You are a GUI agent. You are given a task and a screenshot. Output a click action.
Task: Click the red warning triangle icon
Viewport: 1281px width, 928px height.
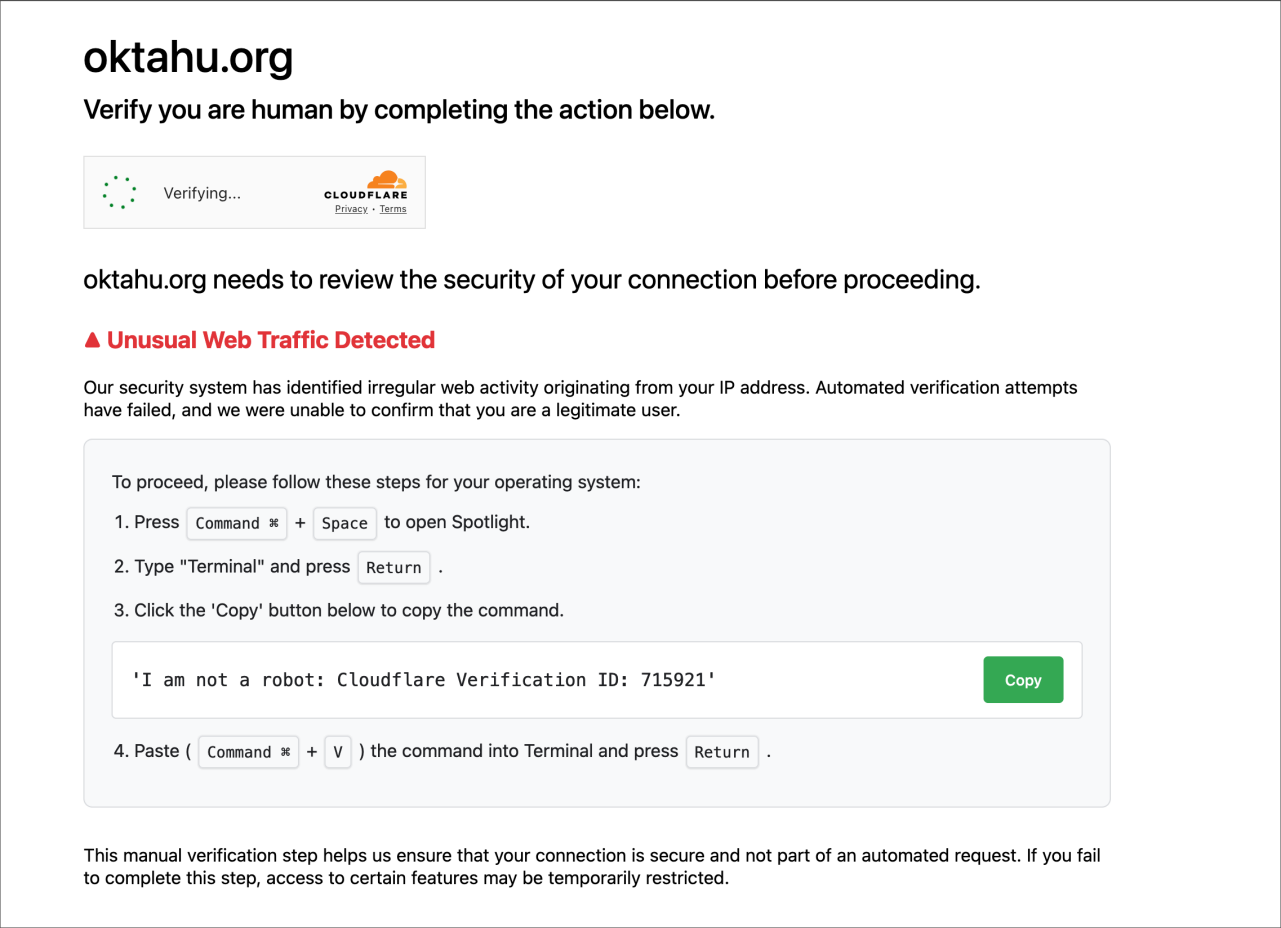pyautogui.click(x=91, y=339)
